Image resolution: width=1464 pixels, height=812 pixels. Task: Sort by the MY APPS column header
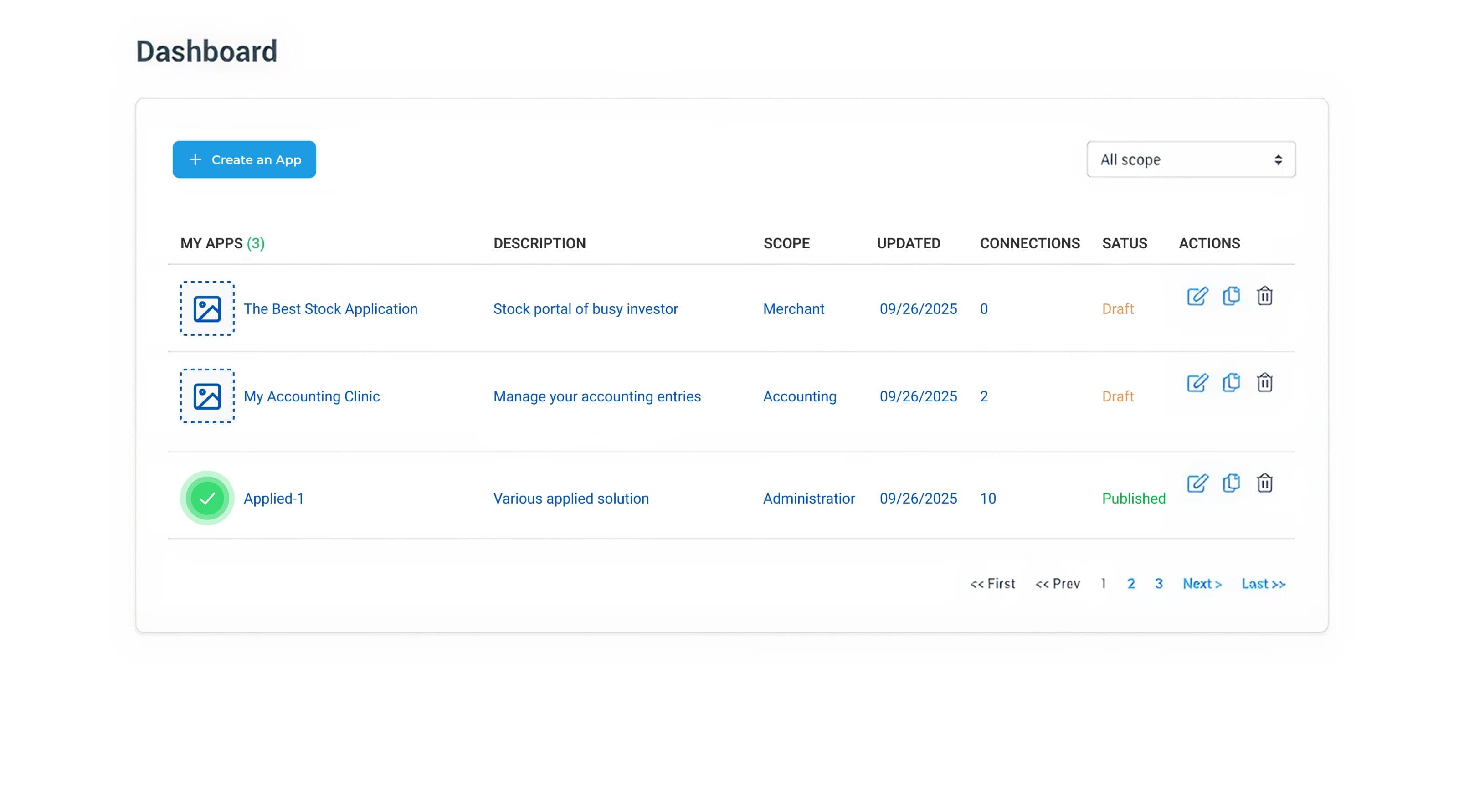coord(221,243)
